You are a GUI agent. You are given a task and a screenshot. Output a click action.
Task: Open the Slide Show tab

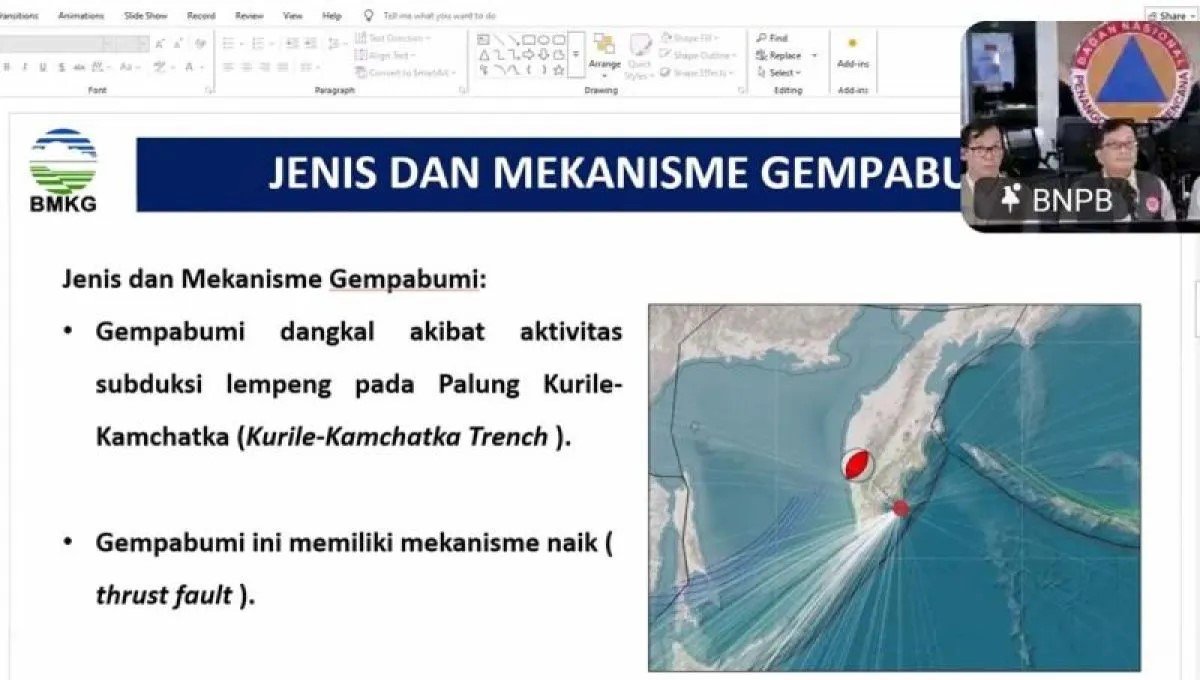pyautogui.click(x=147, y=16)
